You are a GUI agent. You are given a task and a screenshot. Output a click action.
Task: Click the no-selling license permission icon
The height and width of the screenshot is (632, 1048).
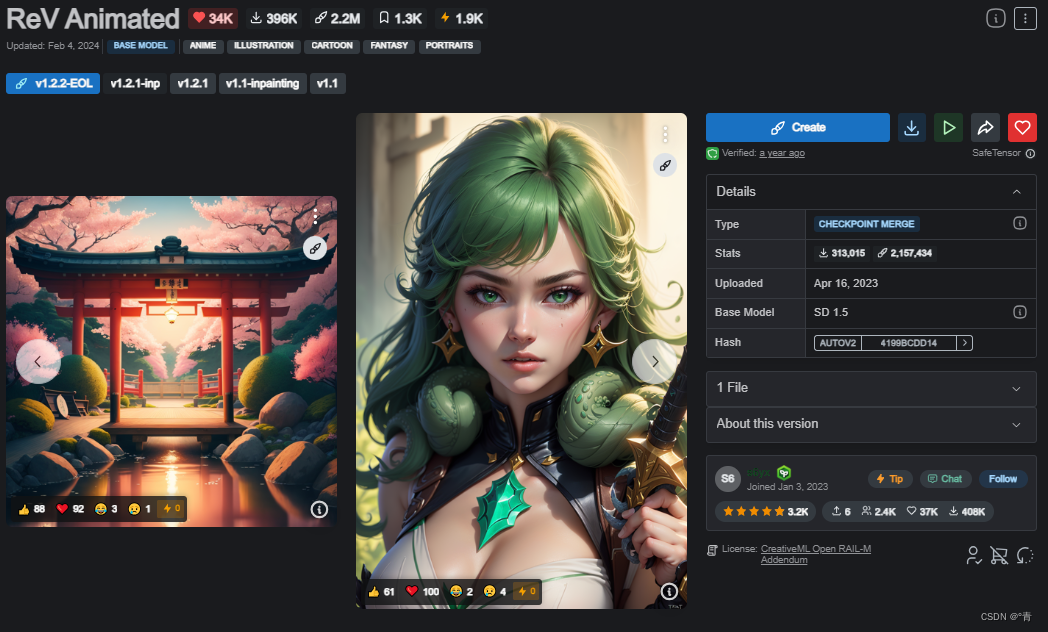999,555
